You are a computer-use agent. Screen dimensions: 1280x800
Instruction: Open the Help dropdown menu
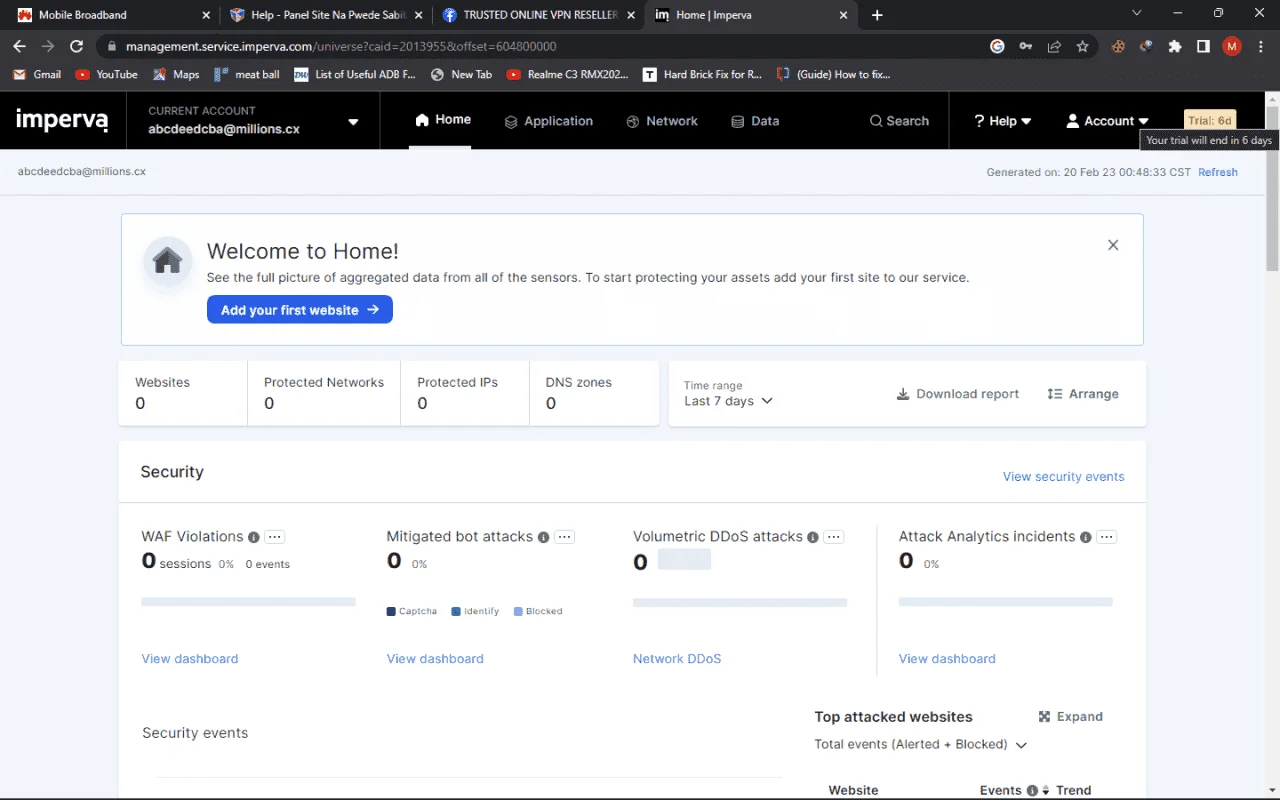[x=1003, y=121]
